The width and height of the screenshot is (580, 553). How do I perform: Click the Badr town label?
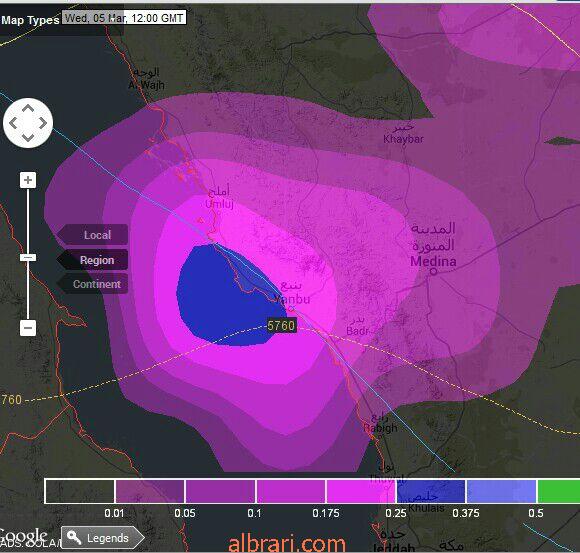coord(357,330)
